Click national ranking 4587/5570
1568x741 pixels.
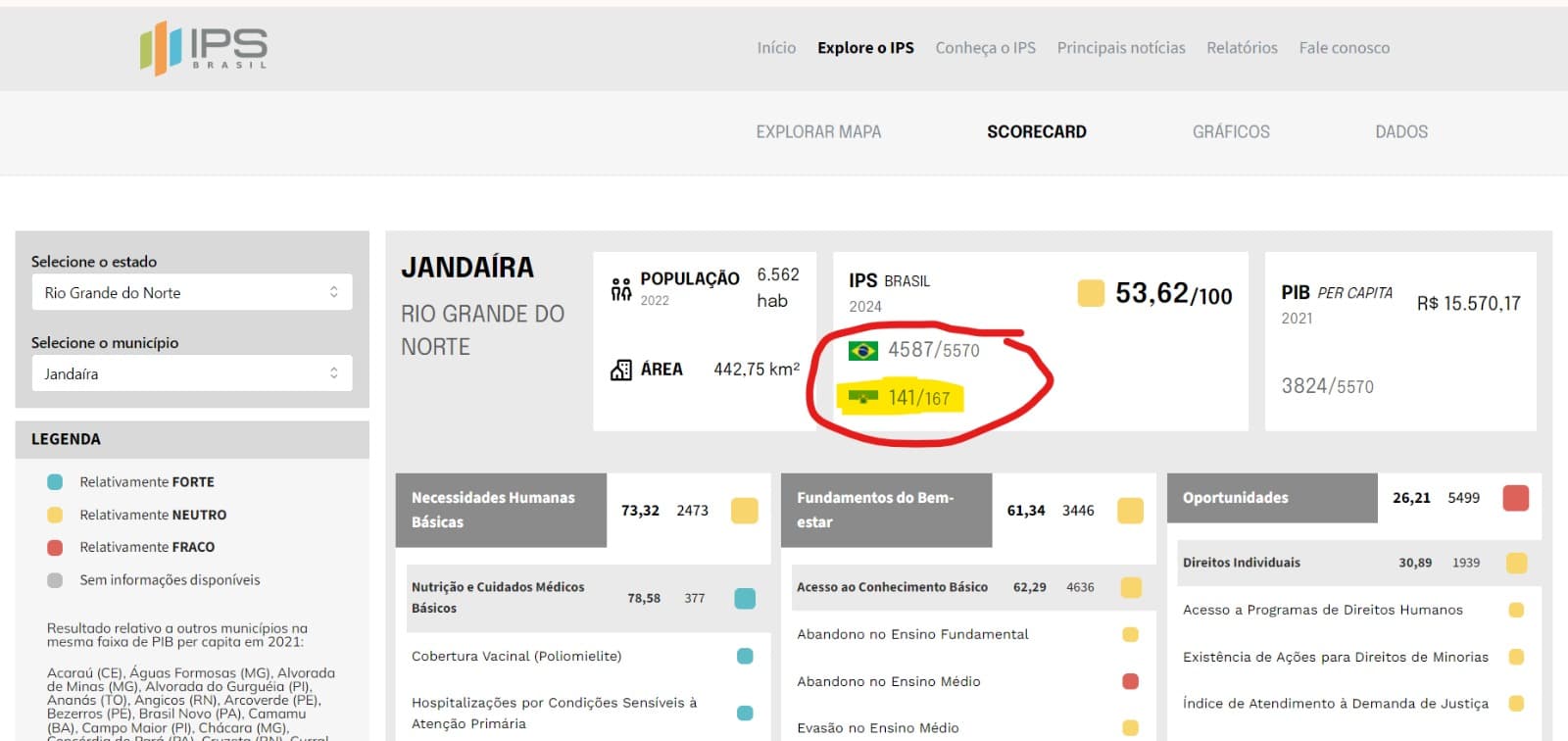934,350
